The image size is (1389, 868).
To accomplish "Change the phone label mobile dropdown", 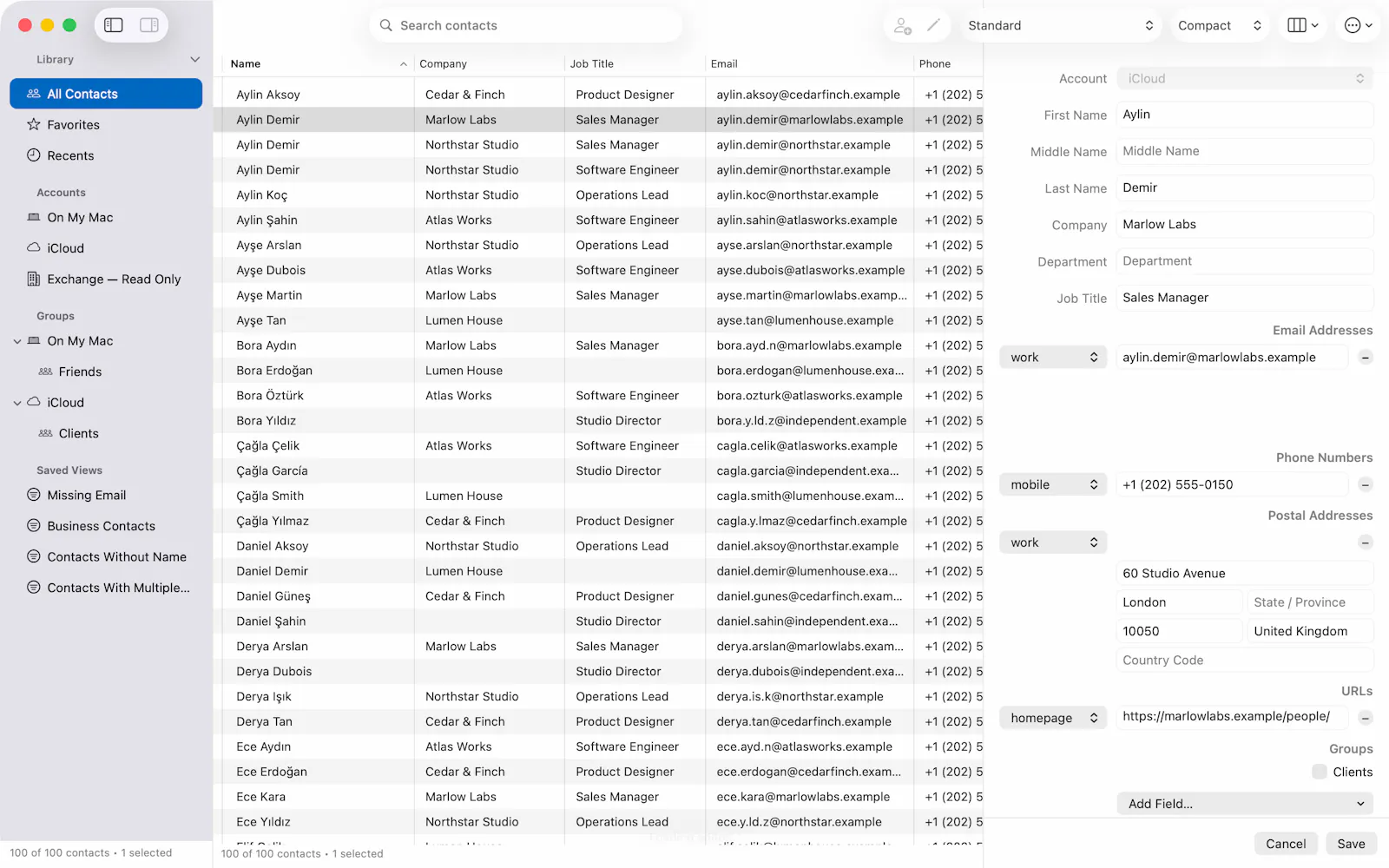I will pyautogui.click(x=1053, y=485).
